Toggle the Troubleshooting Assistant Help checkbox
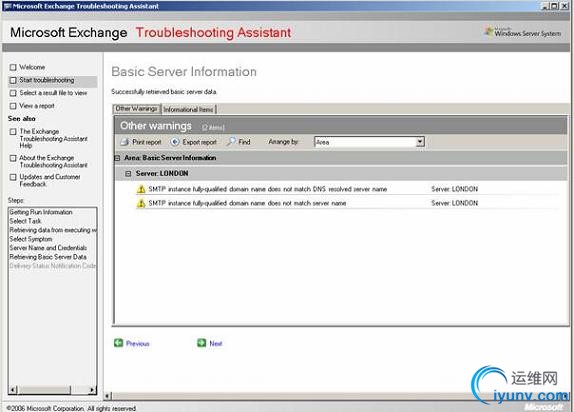The image size is (574, 412). [x=13, y=131]
